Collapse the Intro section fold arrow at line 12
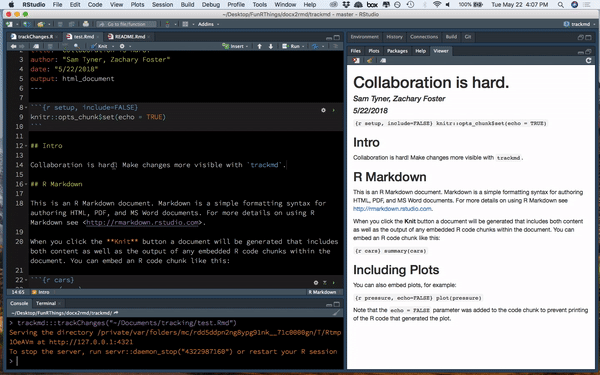This screenshot has width=600, height=375. [26, 146]
